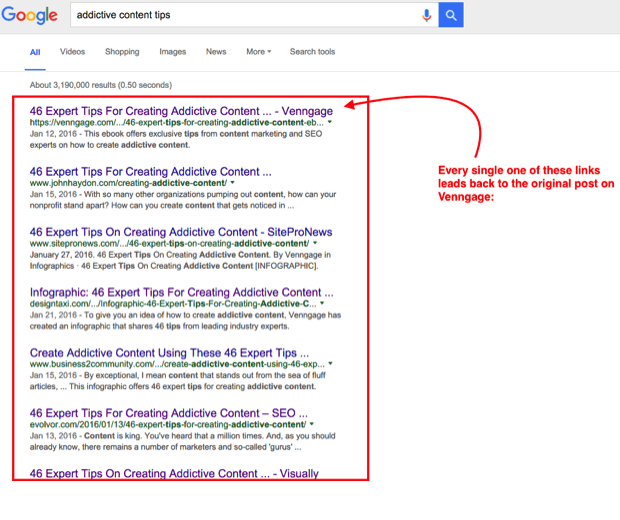Expand the More dropdown menu

pyautogui.click(x=258, y=52)
